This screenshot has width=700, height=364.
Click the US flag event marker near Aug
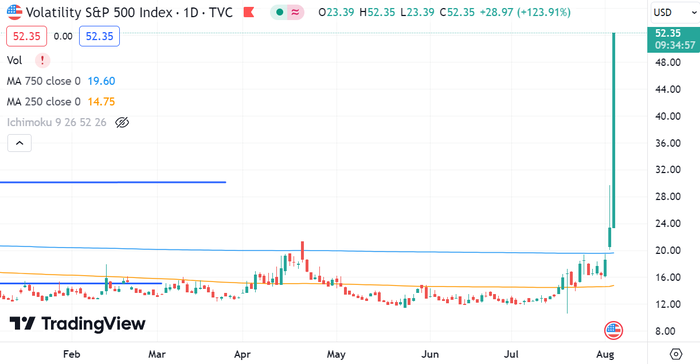click(x=613, y=331)
